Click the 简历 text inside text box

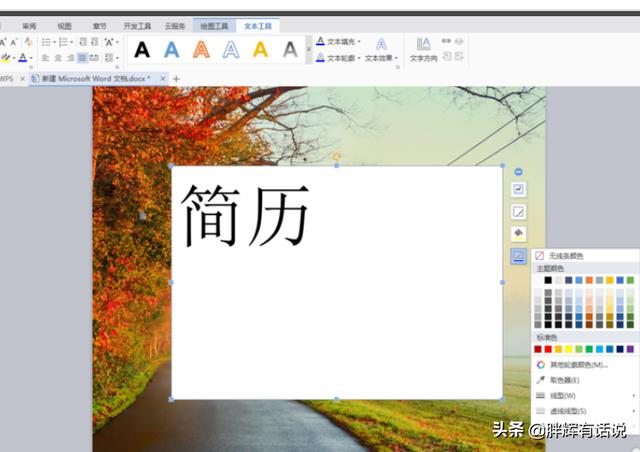[245, 215]
